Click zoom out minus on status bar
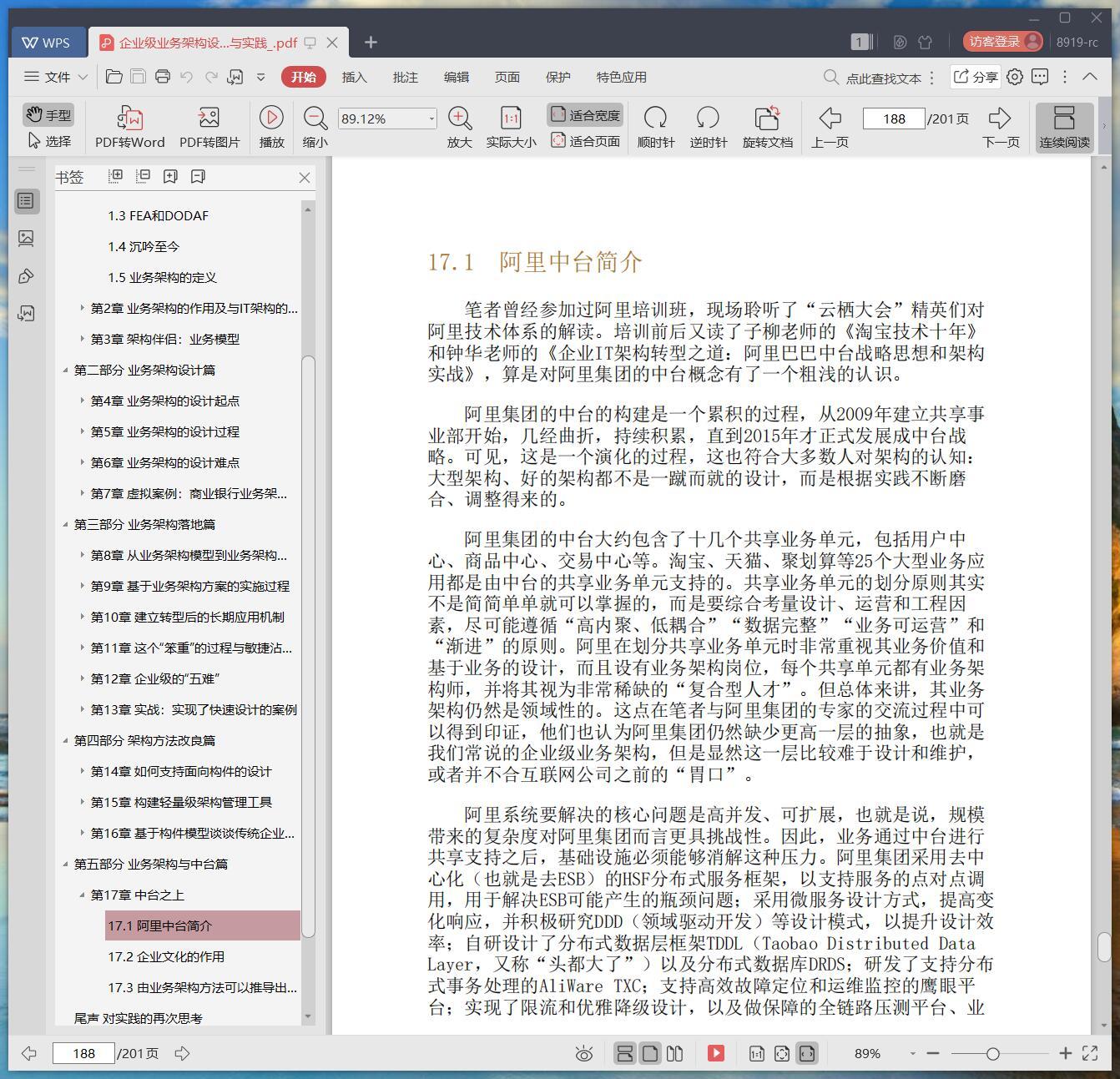This screenshot has height=1079, width=1120. (x=933, y=1054)
